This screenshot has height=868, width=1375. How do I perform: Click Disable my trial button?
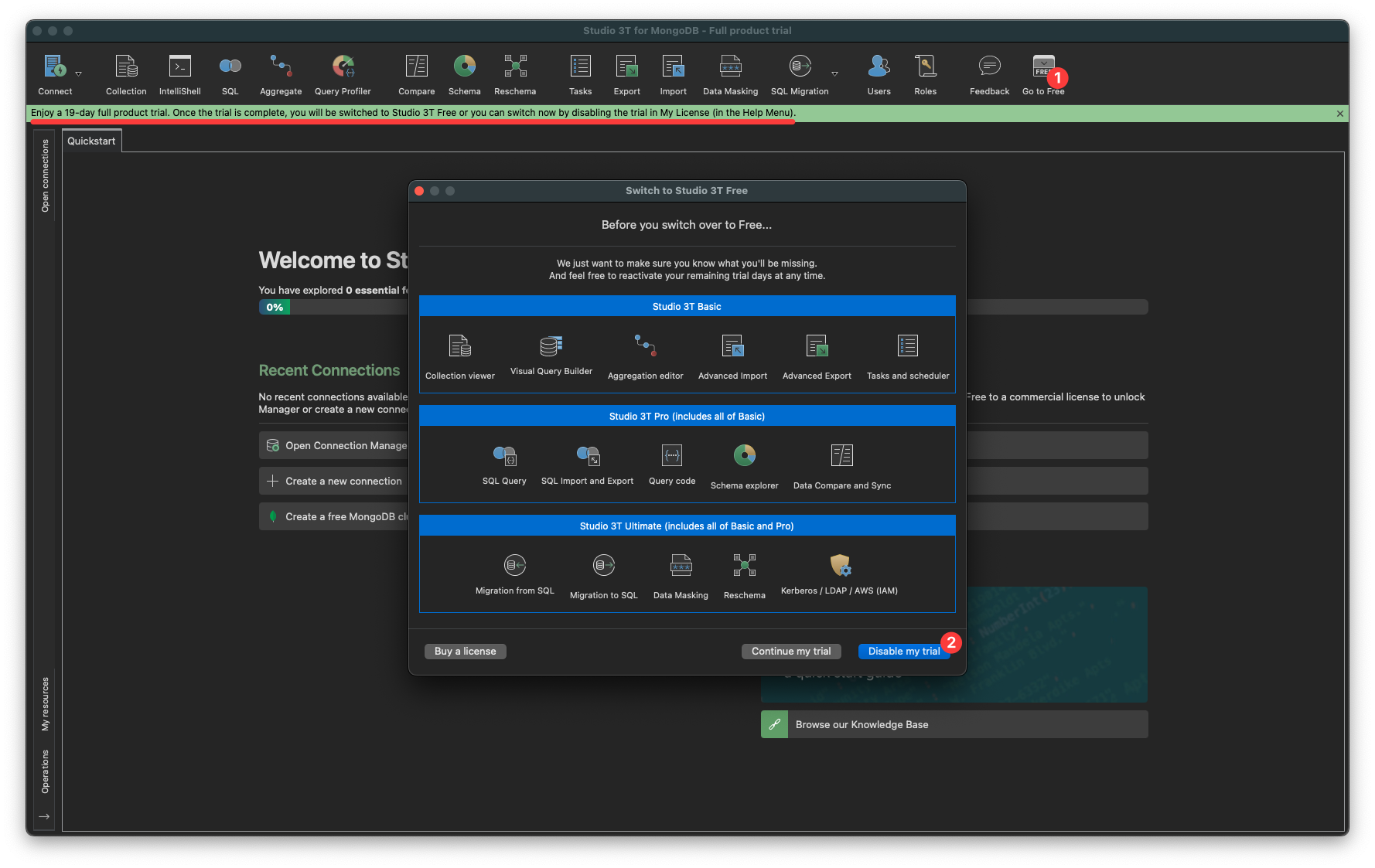point(903,652)
